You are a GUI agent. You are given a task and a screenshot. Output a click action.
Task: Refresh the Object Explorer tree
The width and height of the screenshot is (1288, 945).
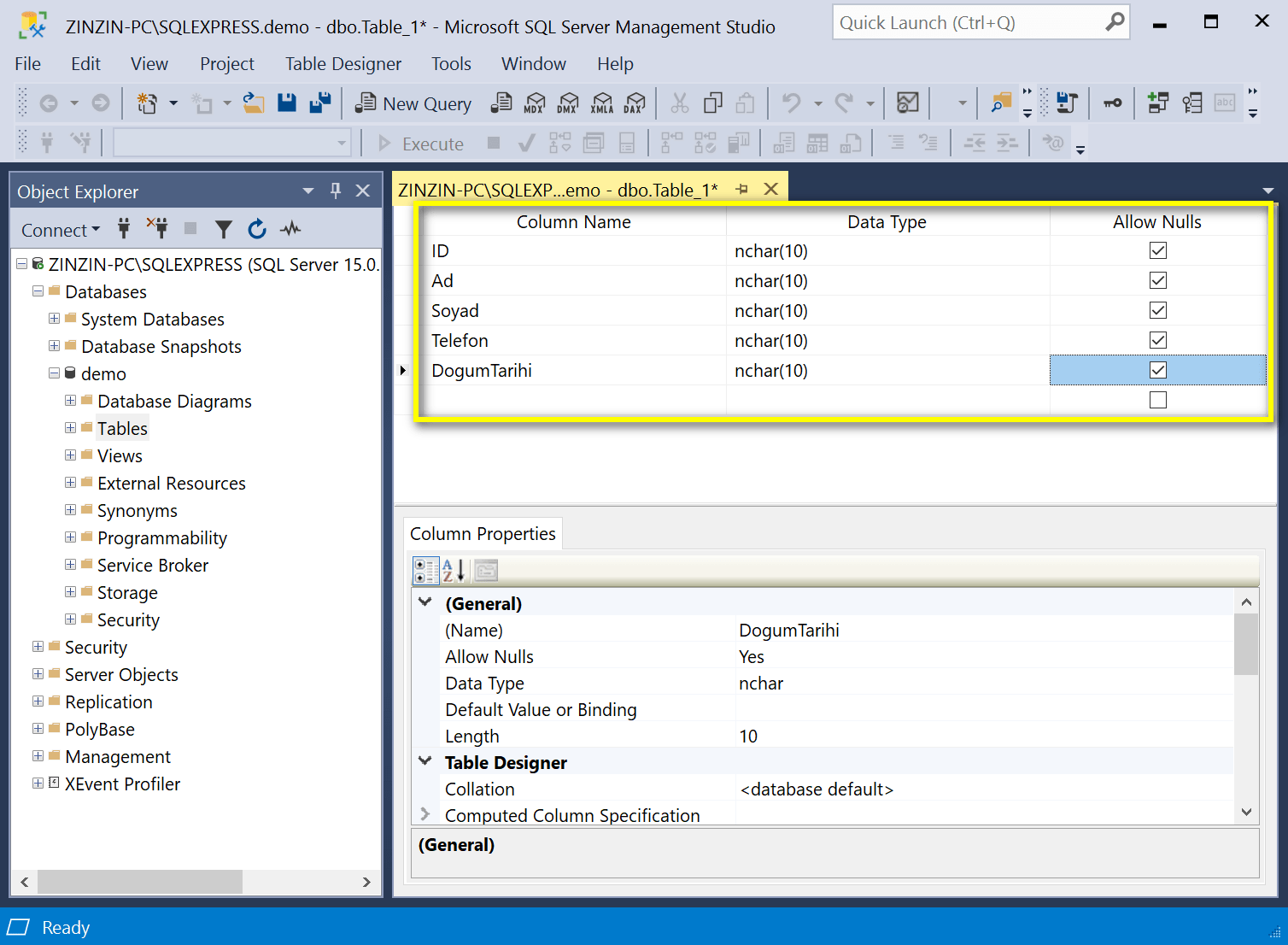257,229
